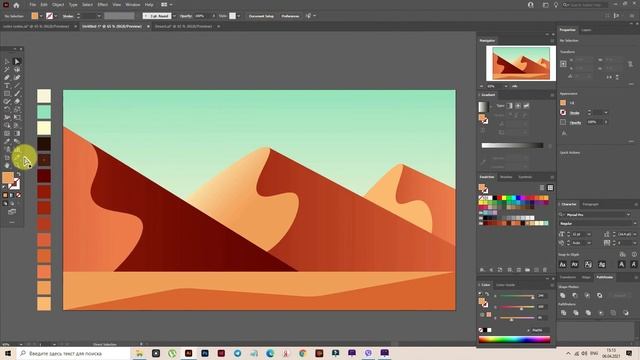
Task: Open stroke color dropdown in control bar
Action: point(56,16)
